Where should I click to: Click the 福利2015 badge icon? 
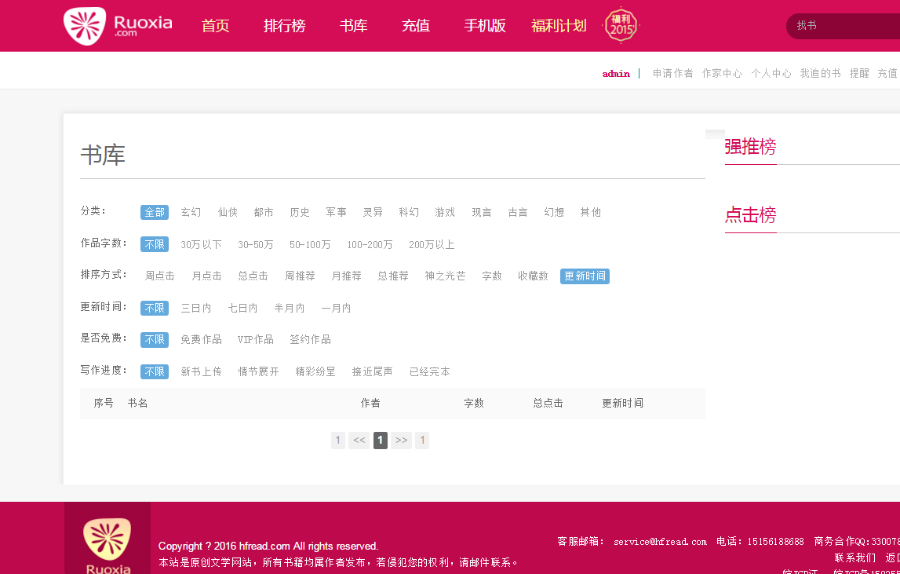pos(620,25)
